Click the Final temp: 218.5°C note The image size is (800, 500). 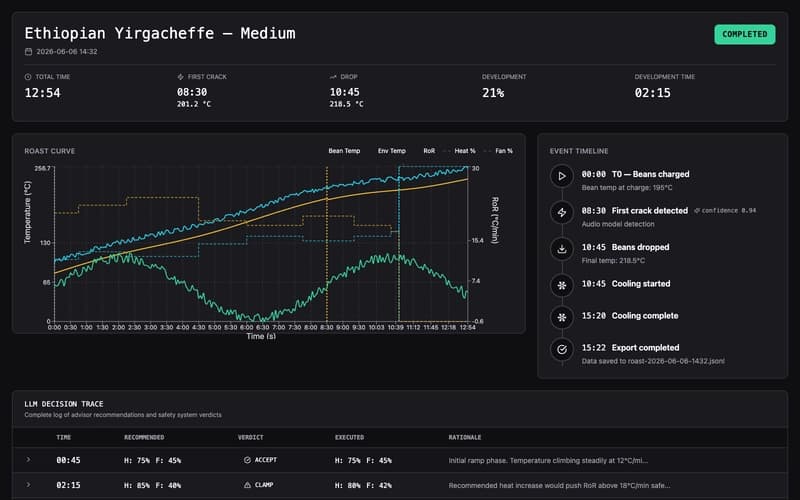(613, 261)
